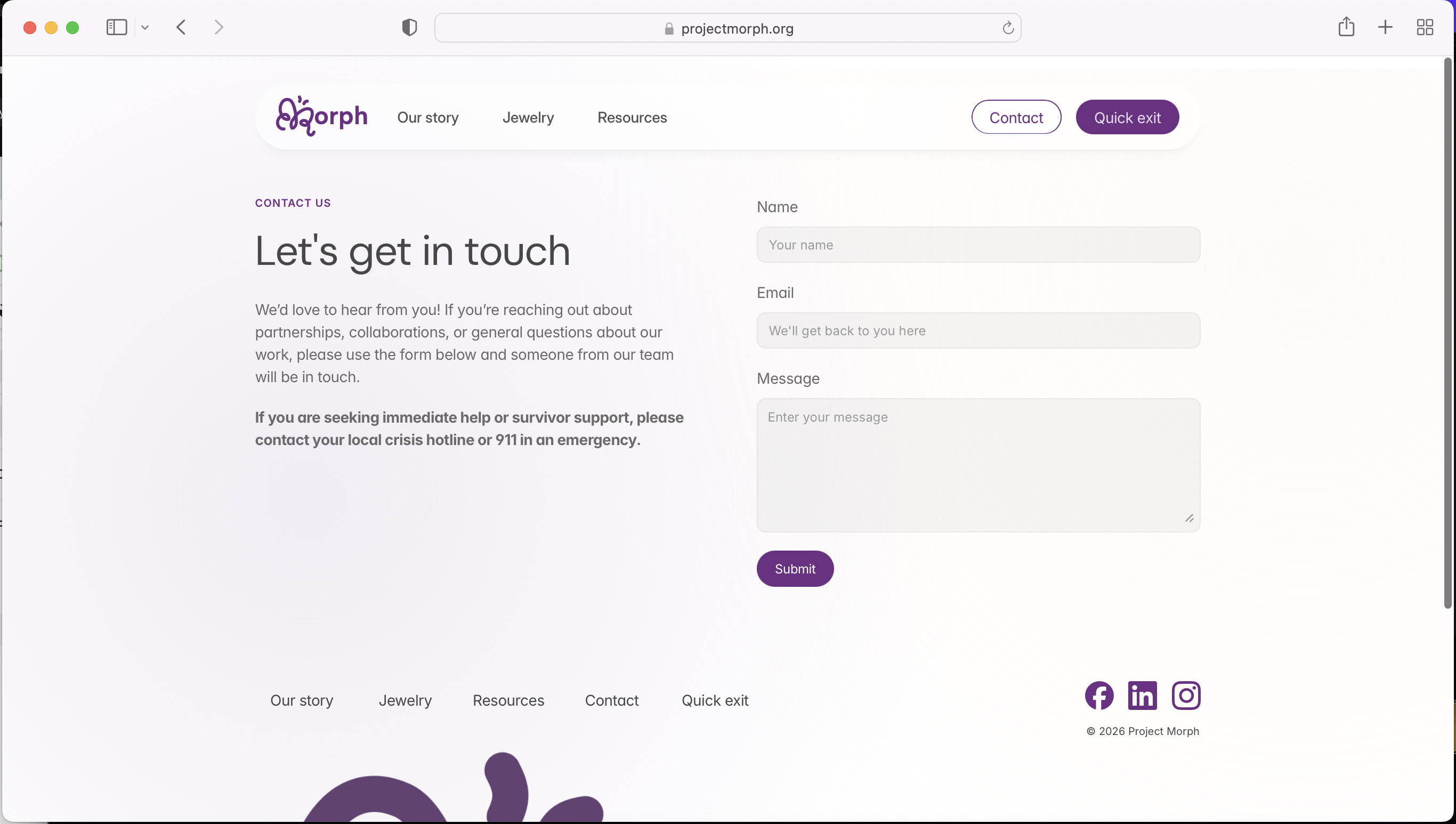Open Resources in the top navigation
The image size is (1456, 824).
632,117
